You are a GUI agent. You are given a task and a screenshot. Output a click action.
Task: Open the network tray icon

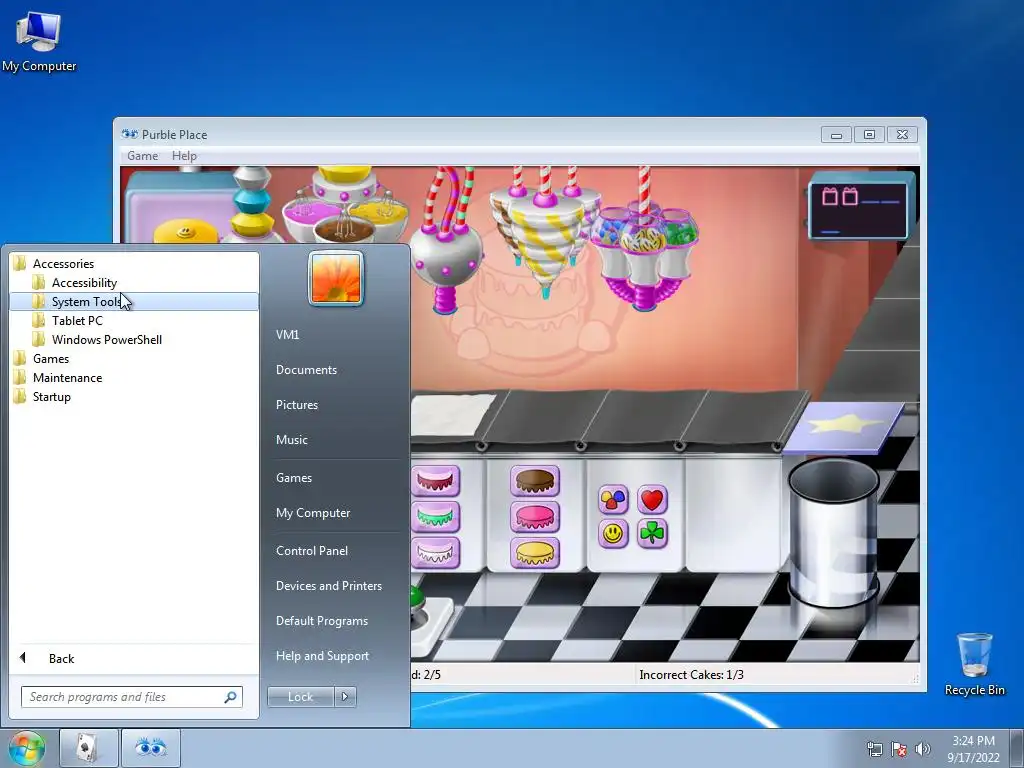pos(874,749)
